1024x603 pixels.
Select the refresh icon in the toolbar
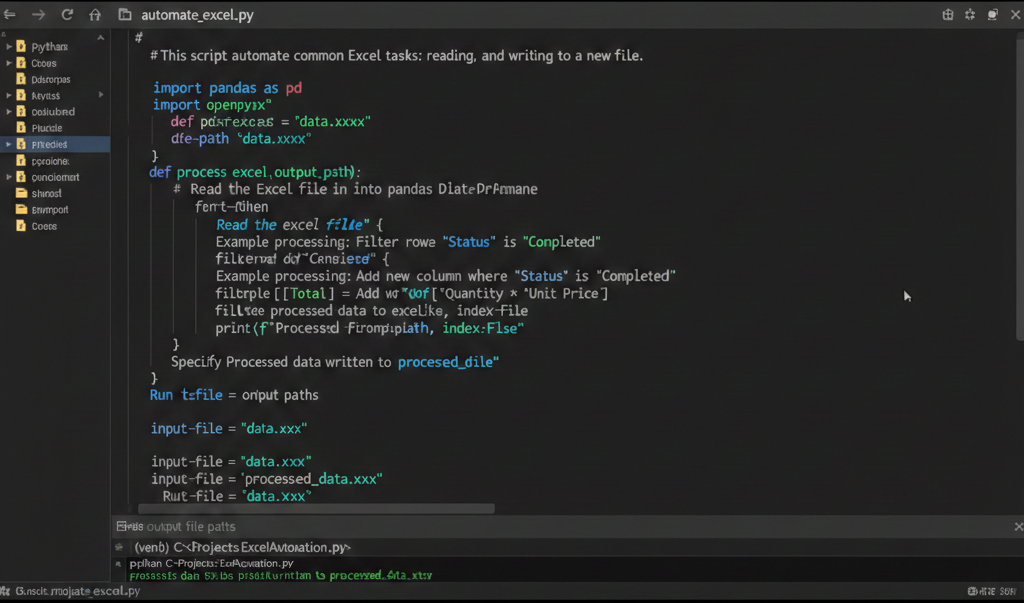pyautogui.click(x=66, y=14)
